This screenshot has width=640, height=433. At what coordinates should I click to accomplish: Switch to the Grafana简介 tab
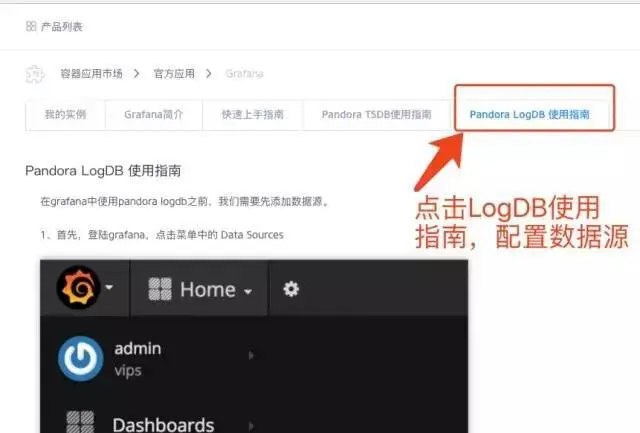point(153,115)
